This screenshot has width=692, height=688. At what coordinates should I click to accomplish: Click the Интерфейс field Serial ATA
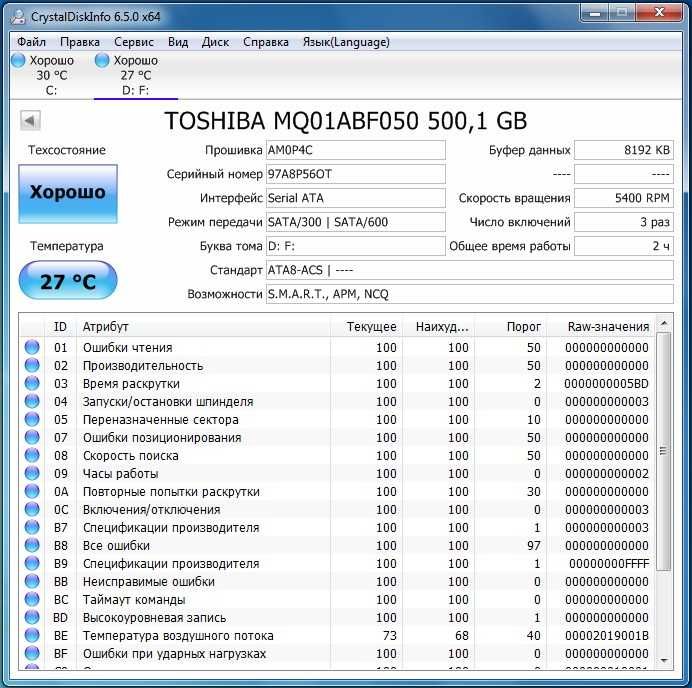pos(356,198)
